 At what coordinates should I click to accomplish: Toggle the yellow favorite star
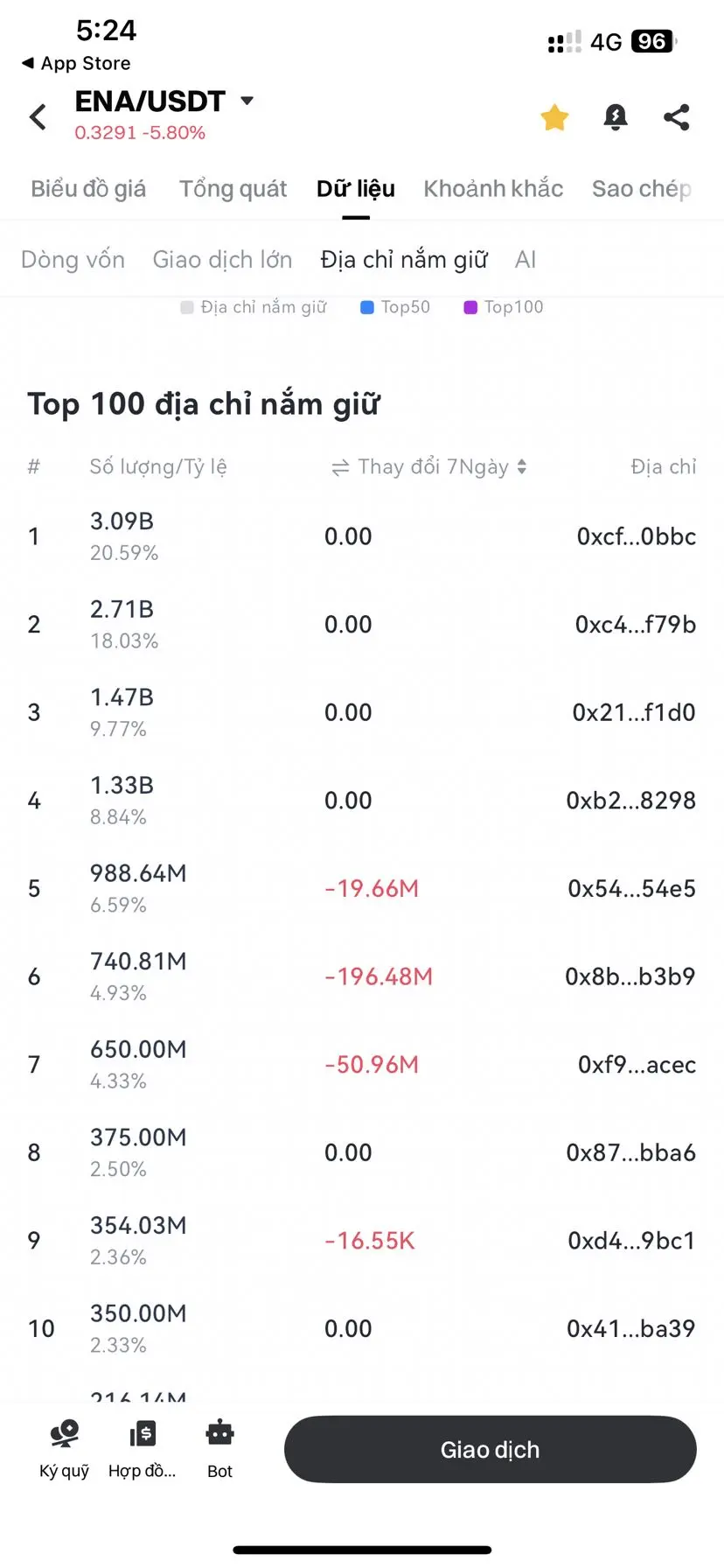click(554, 116)
